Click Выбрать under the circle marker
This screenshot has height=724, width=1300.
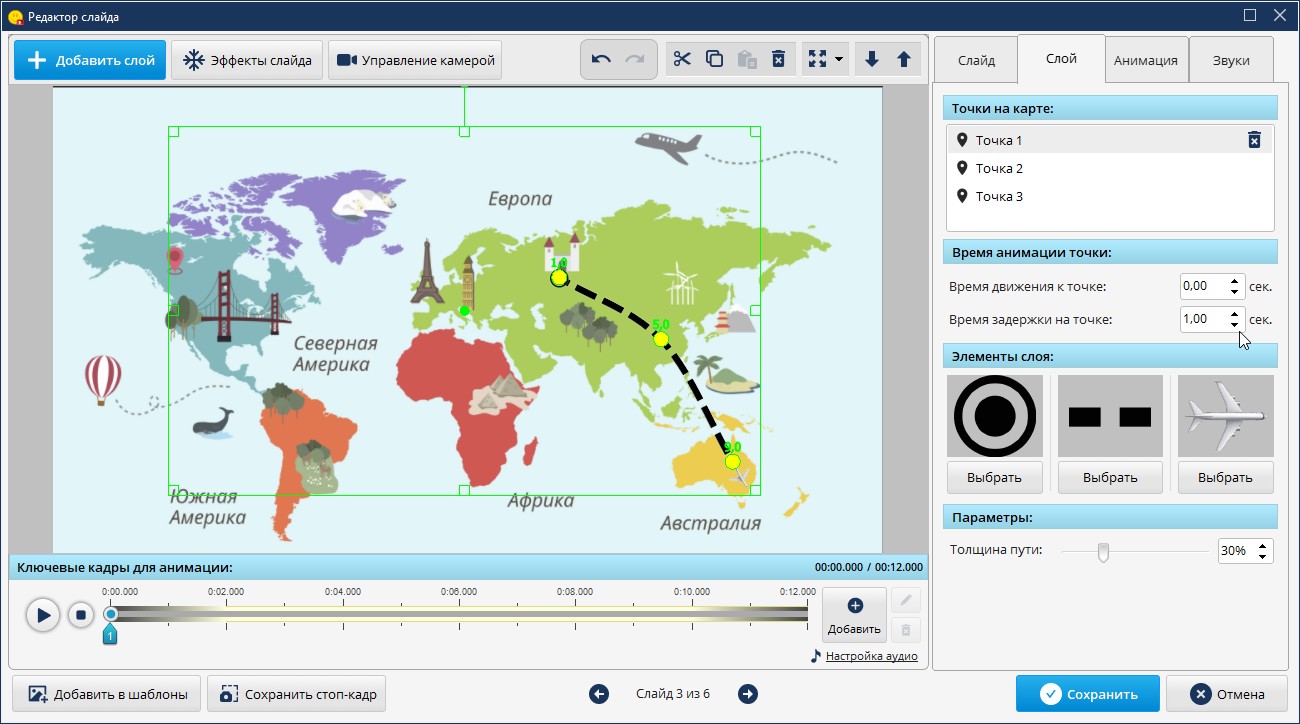point(994,477)
